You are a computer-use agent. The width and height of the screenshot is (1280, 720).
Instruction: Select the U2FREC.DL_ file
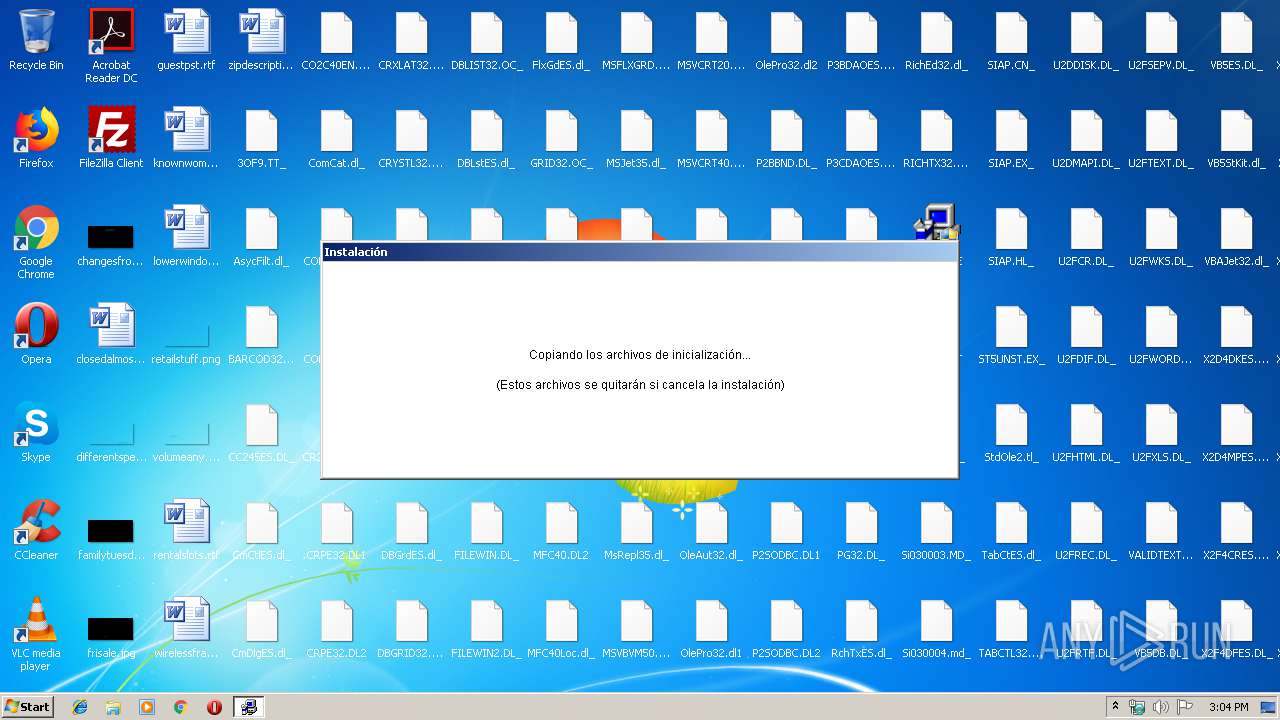(x=1086, y=530)
